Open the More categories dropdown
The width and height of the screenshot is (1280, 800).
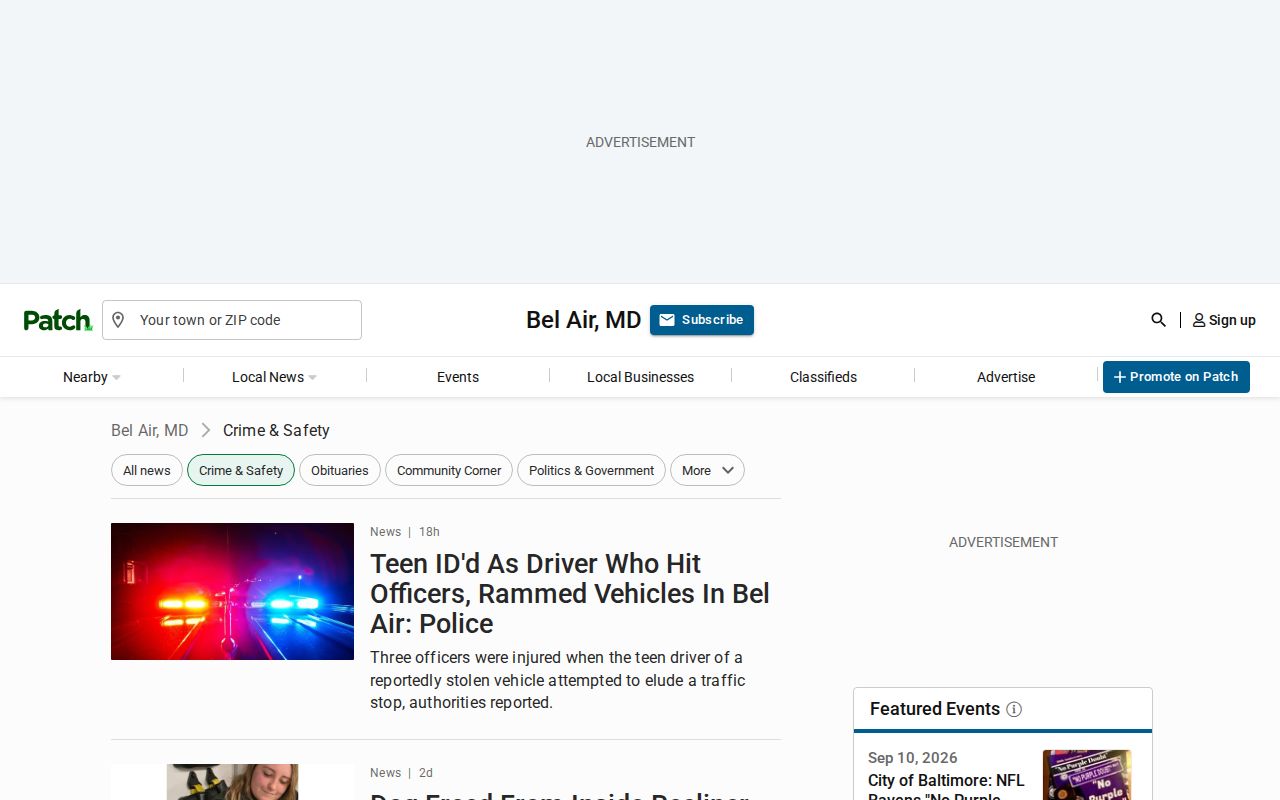[x=707, y=470]
